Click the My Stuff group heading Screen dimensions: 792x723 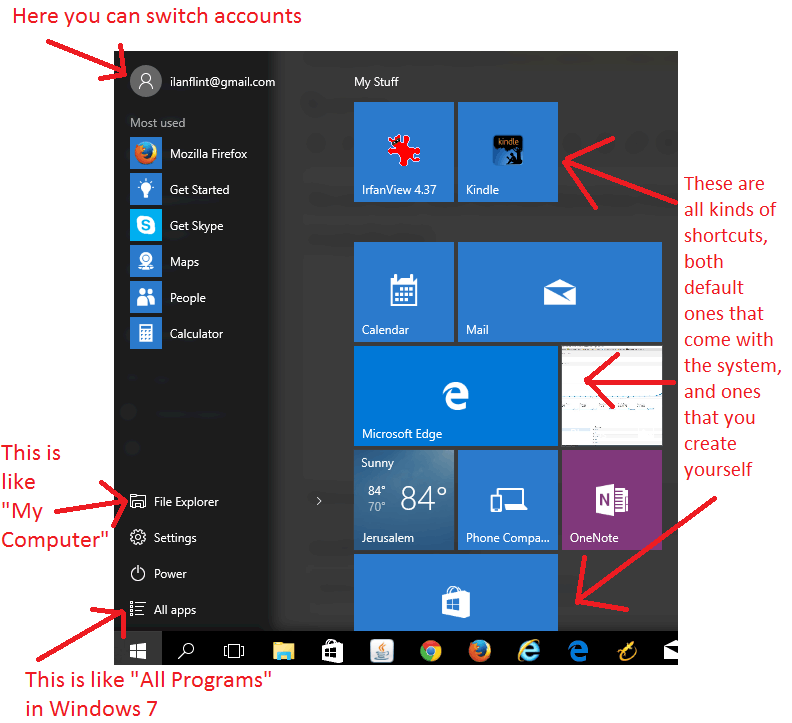tap(376, 82)
